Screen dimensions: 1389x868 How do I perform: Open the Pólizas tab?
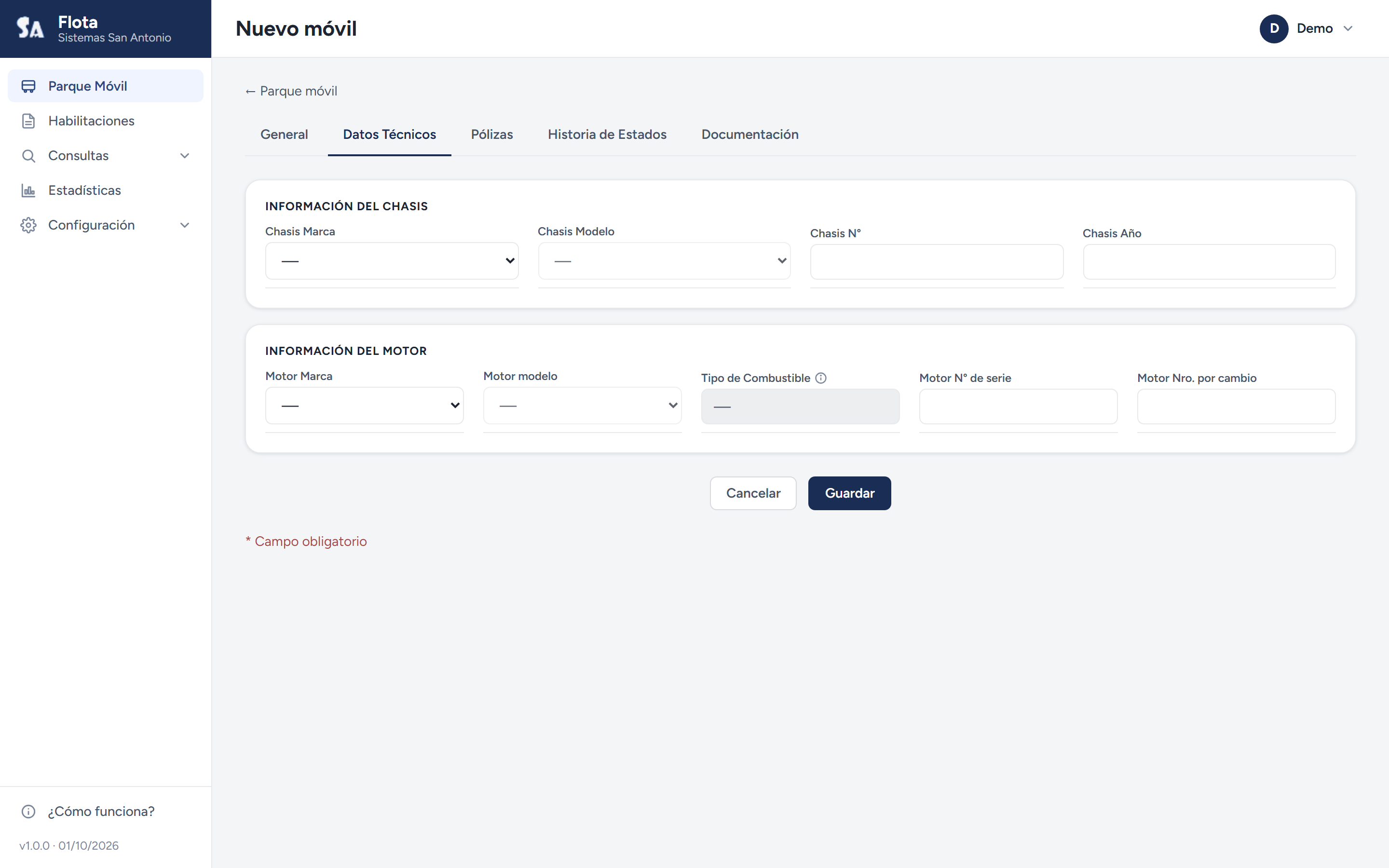pyautogui.click(x=492, y=135)
